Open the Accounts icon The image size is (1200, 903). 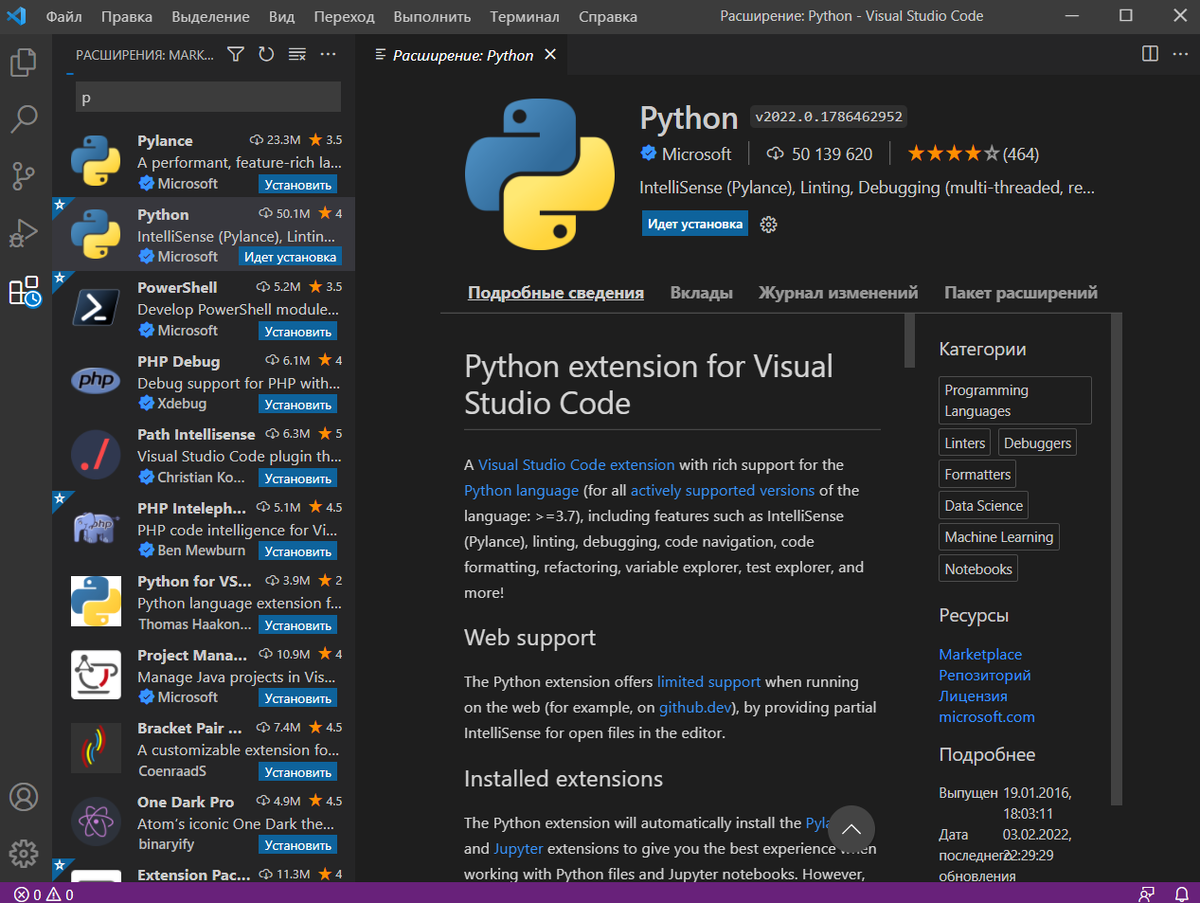pos(23,797)
